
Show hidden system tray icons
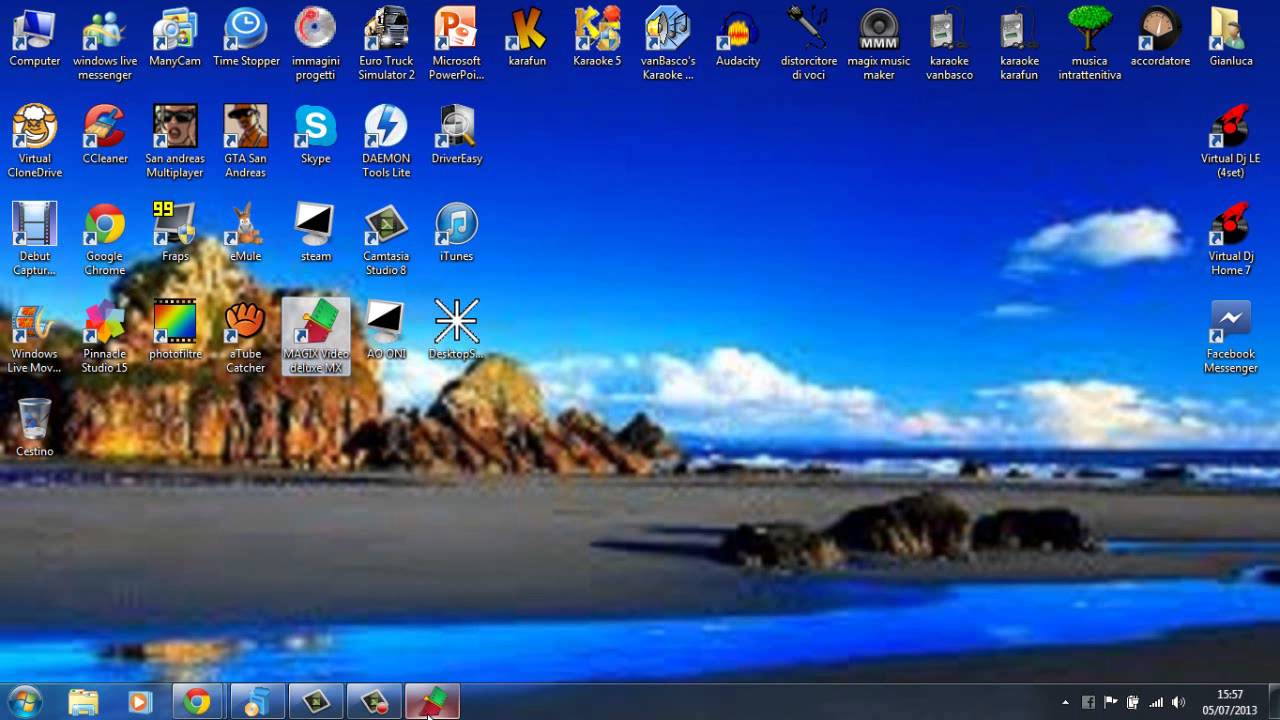(x=1065, y=702)
